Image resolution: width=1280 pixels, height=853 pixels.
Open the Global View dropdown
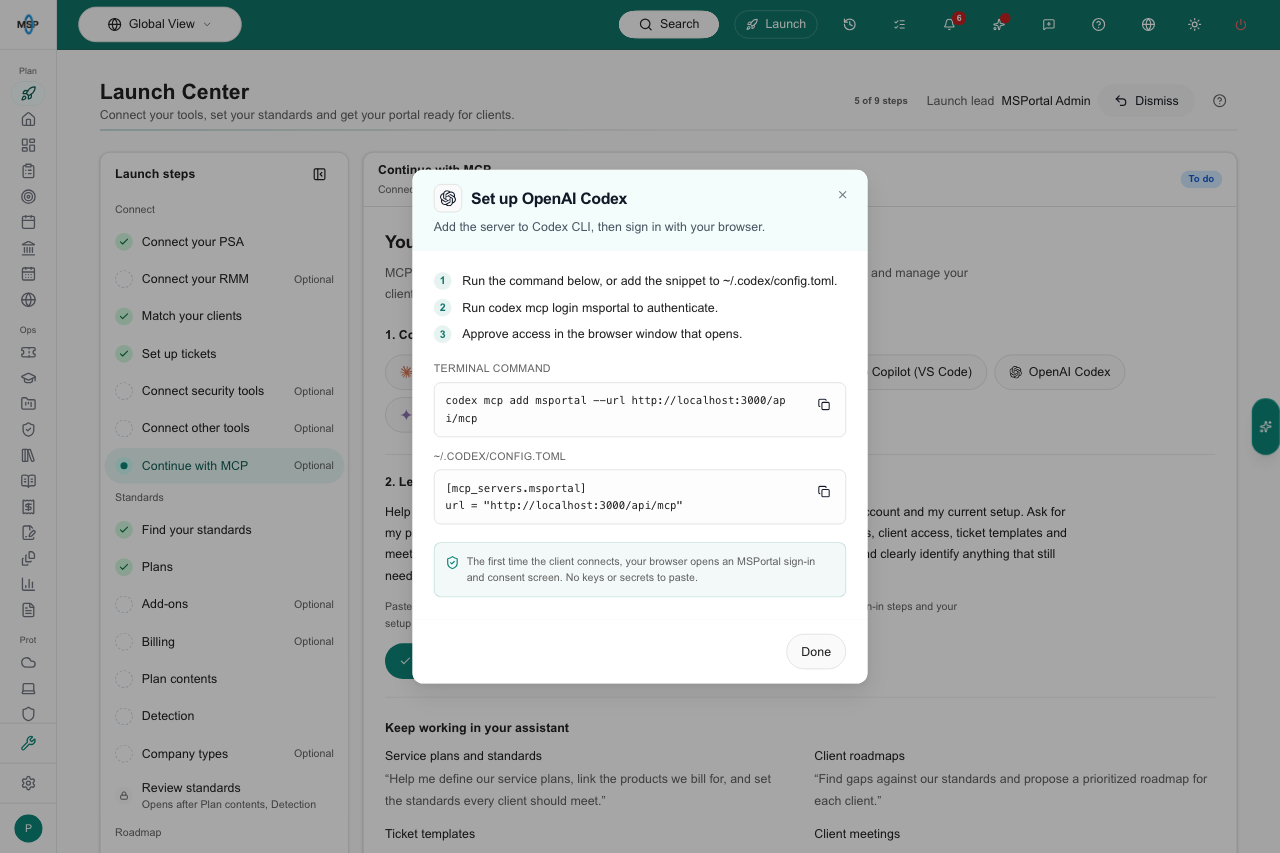pos(160,24)
